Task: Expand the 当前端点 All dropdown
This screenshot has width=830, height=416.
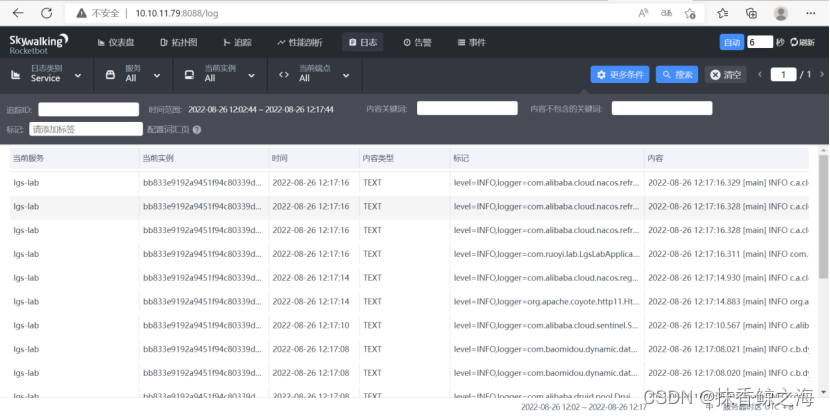Action: (x=314, y=75)
